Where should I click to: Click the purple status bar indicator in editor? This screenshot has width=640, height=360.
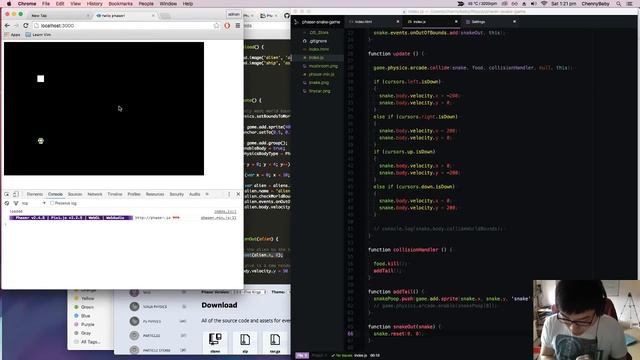point(302,356)
